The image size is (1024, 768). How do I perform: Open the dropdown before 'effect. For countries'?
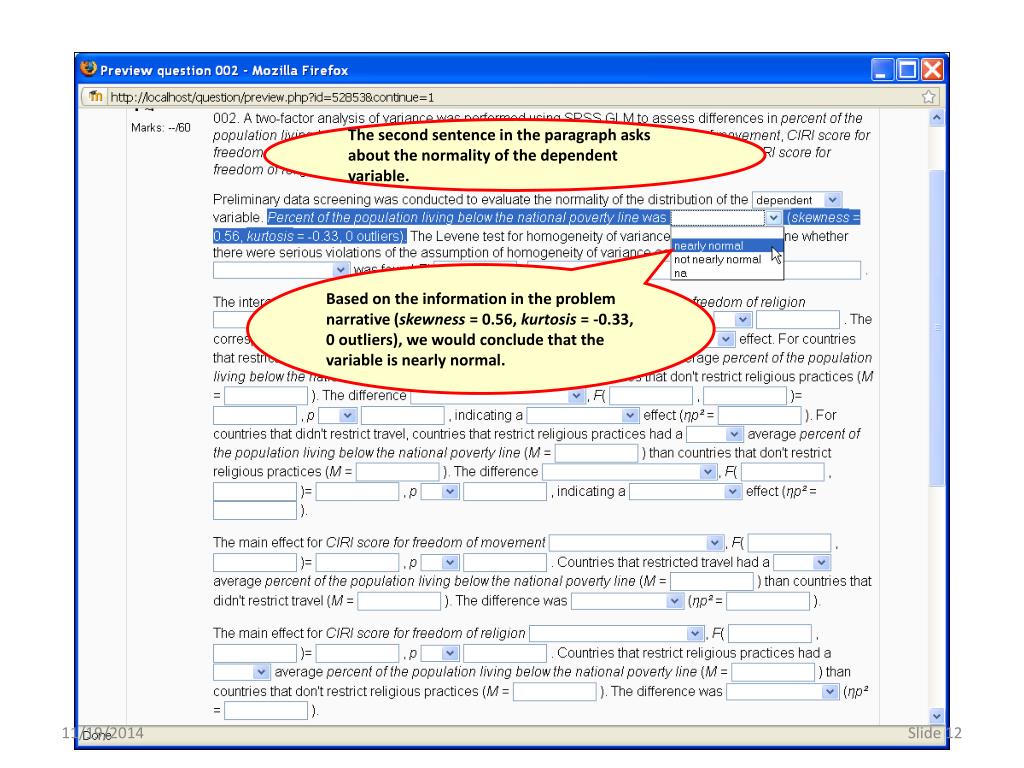click(x=726, y=339)
